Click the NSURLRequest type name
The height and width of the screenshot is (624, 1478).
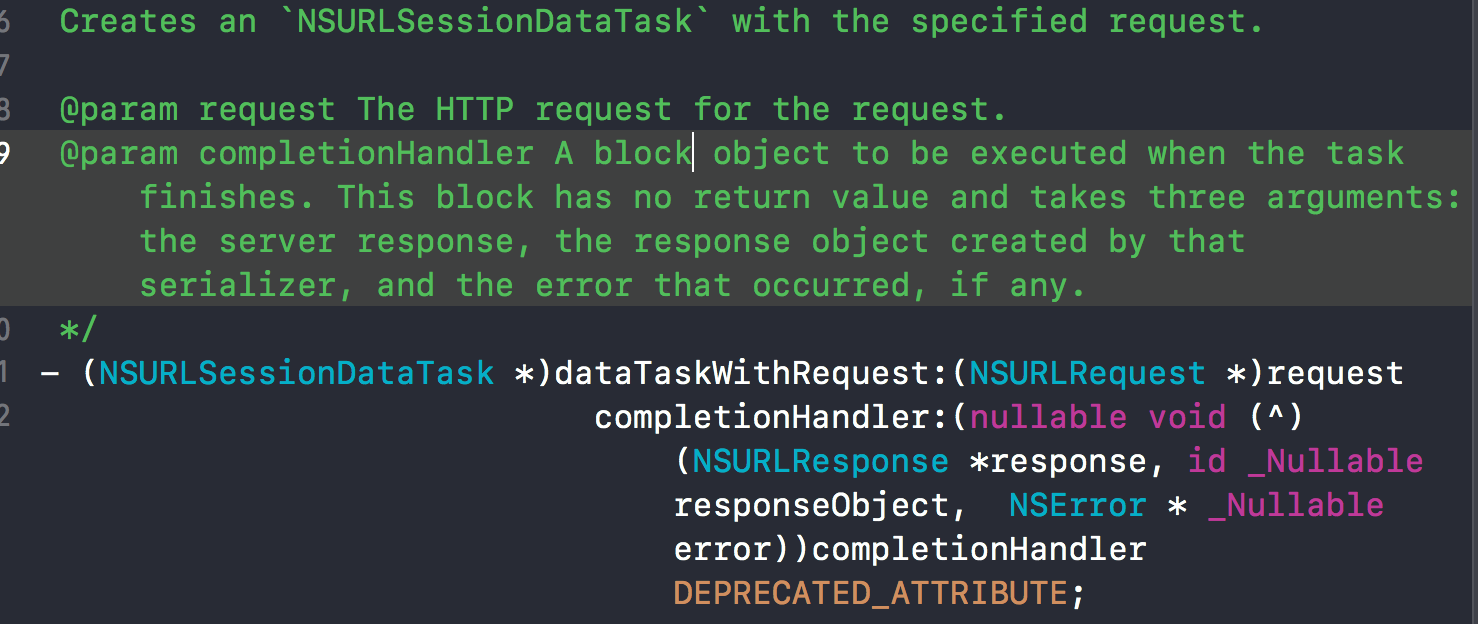click(1087, 373)
